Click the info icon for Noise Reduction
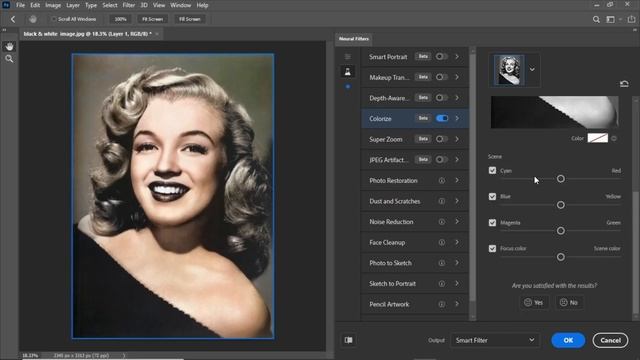This screenshot has height=360, width=640. tap(442, 222)
